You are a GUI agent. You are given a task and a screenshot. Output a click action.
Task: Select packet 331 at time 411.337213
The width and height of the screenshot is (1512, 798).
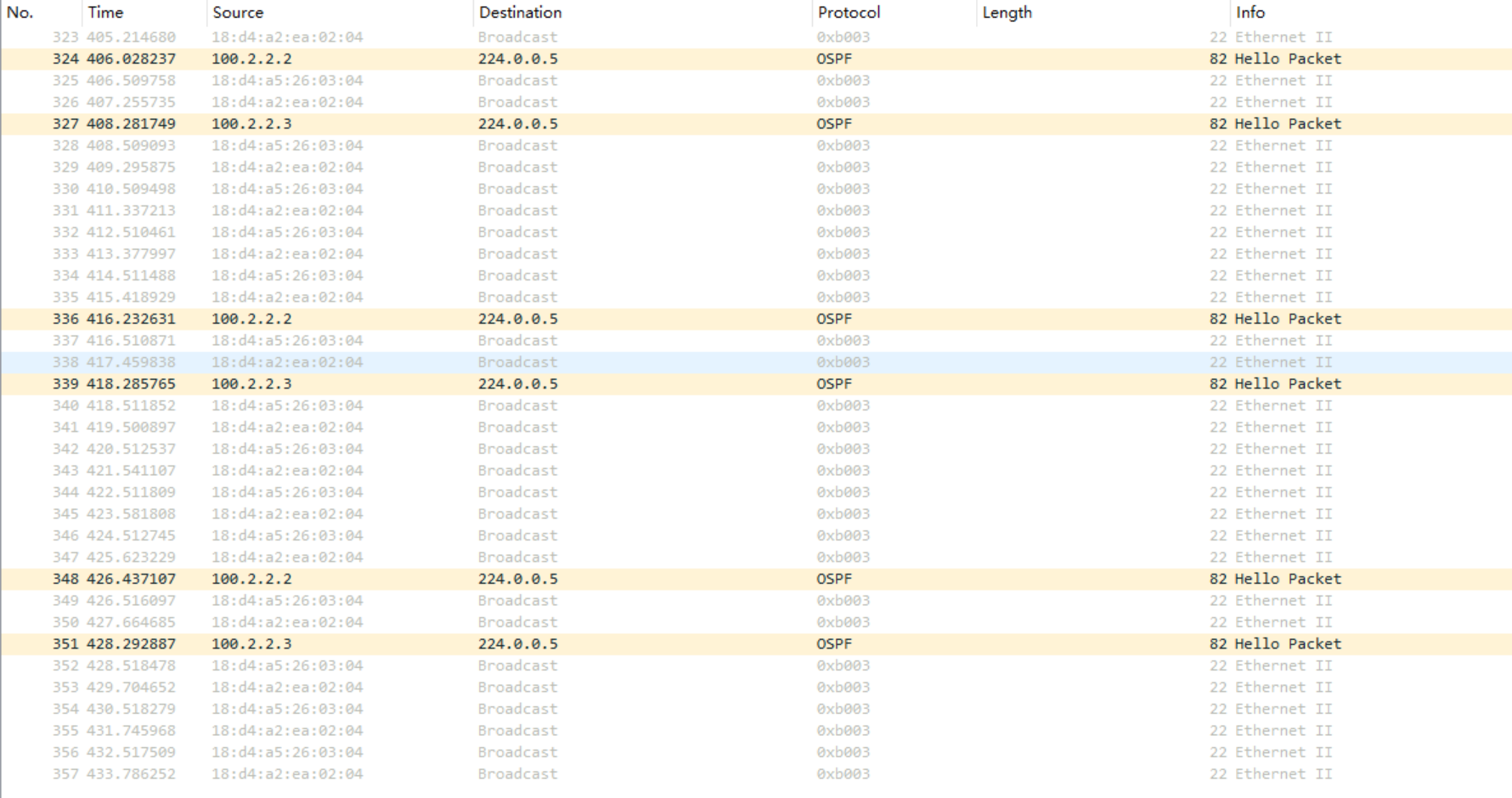coord(756,211)
